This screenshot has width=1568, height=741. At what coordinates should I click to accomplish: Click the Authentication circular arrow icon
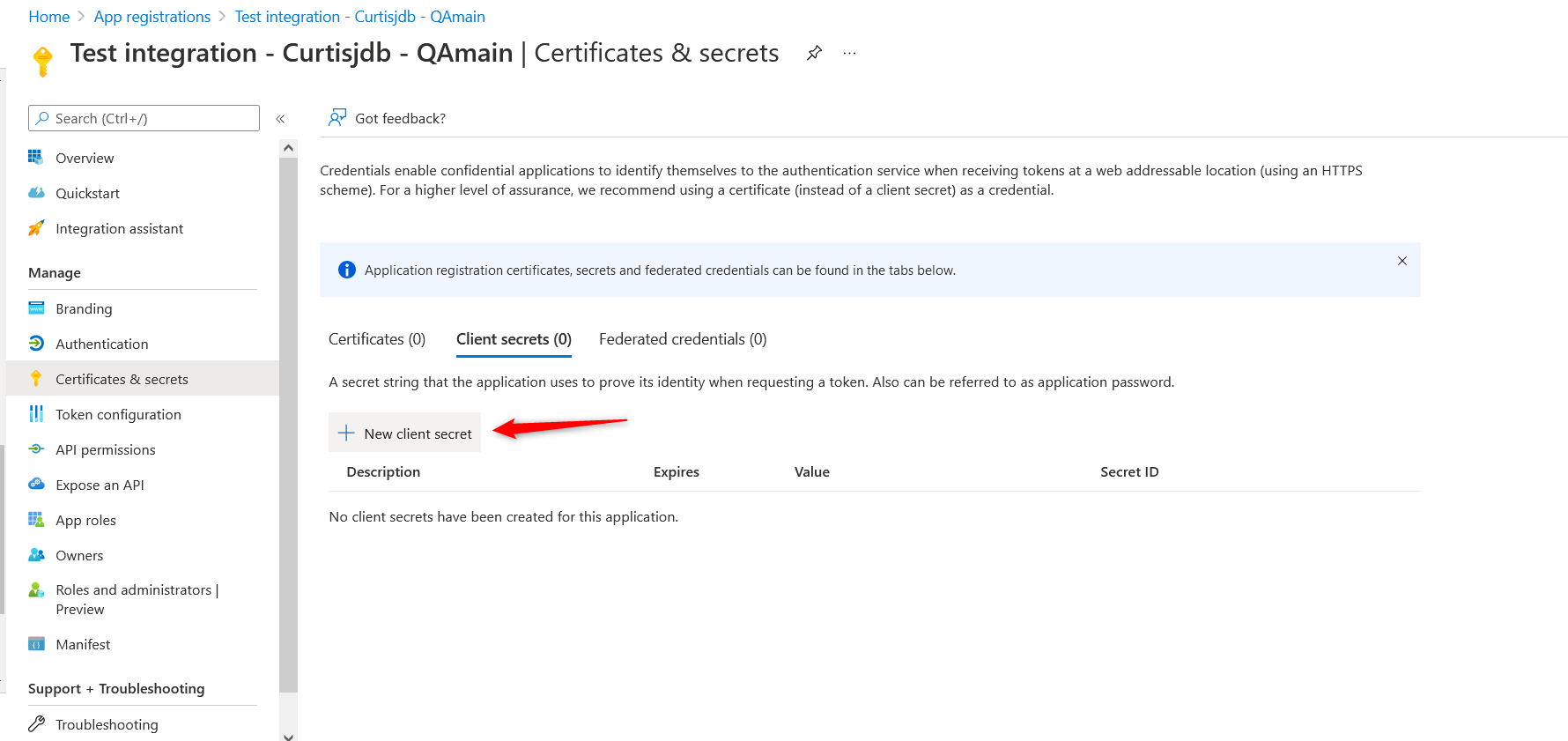pyautogui.click(x=36, y=344)
